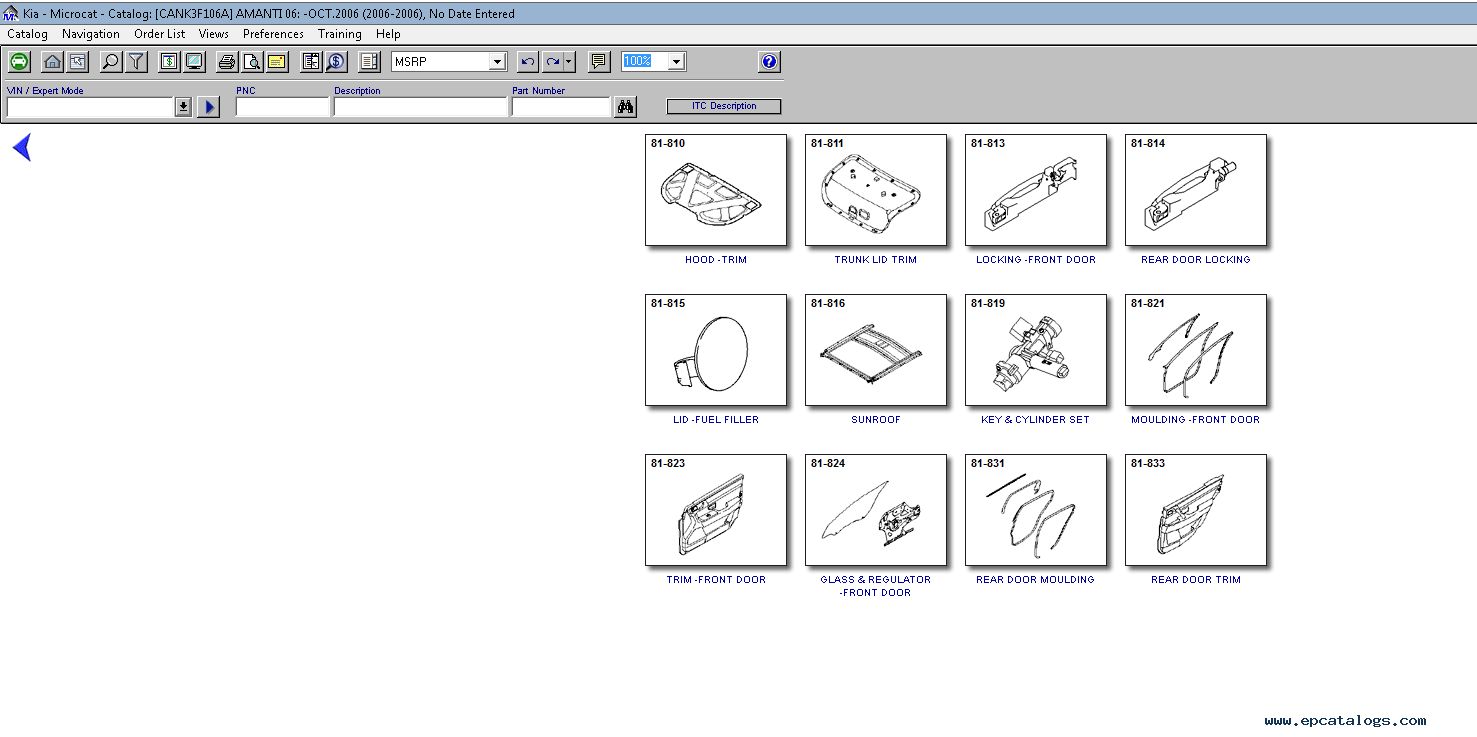This screenshot has height=737, width=1477.
Task: Open the Navigation menu
Action: 90,34
